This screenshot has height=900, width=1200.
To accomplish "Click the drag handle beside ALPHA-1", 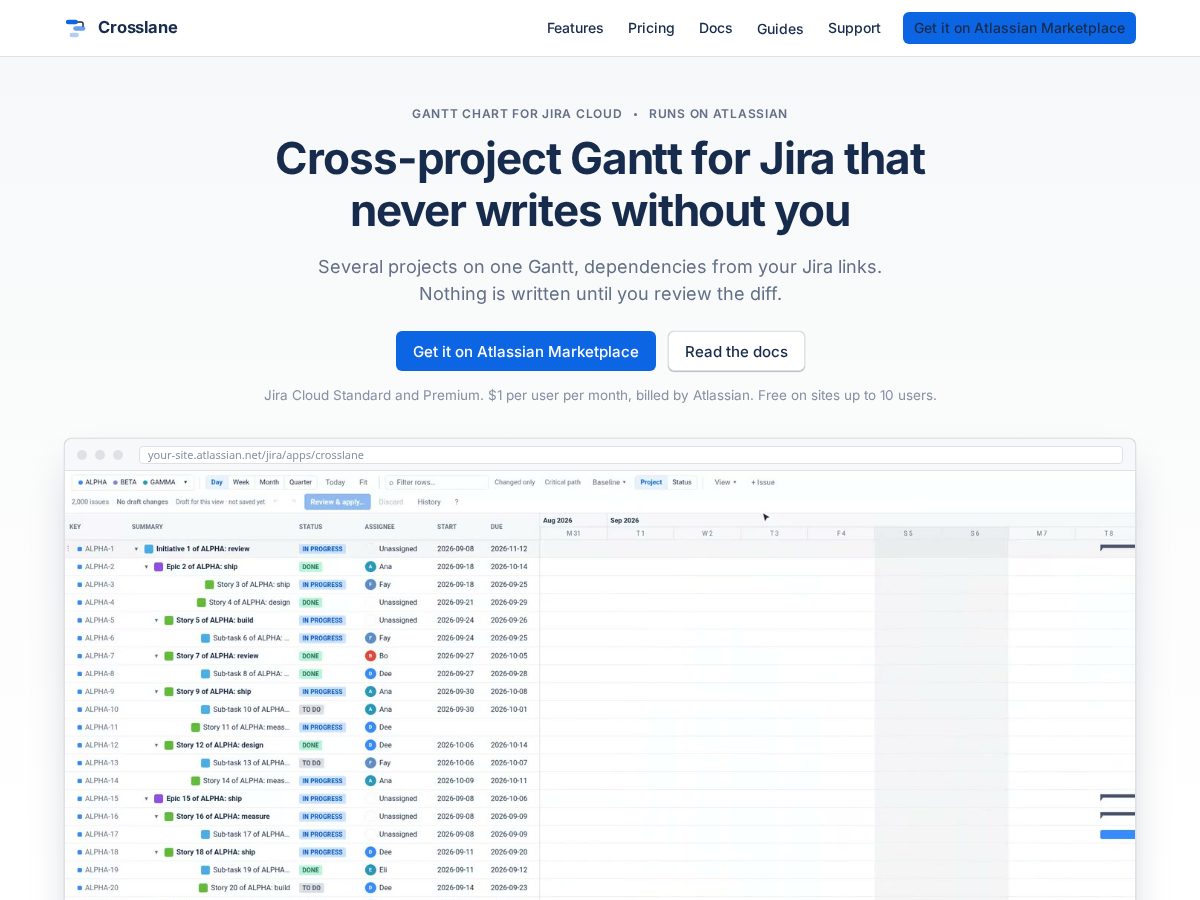I will click(x=68, y=549).
